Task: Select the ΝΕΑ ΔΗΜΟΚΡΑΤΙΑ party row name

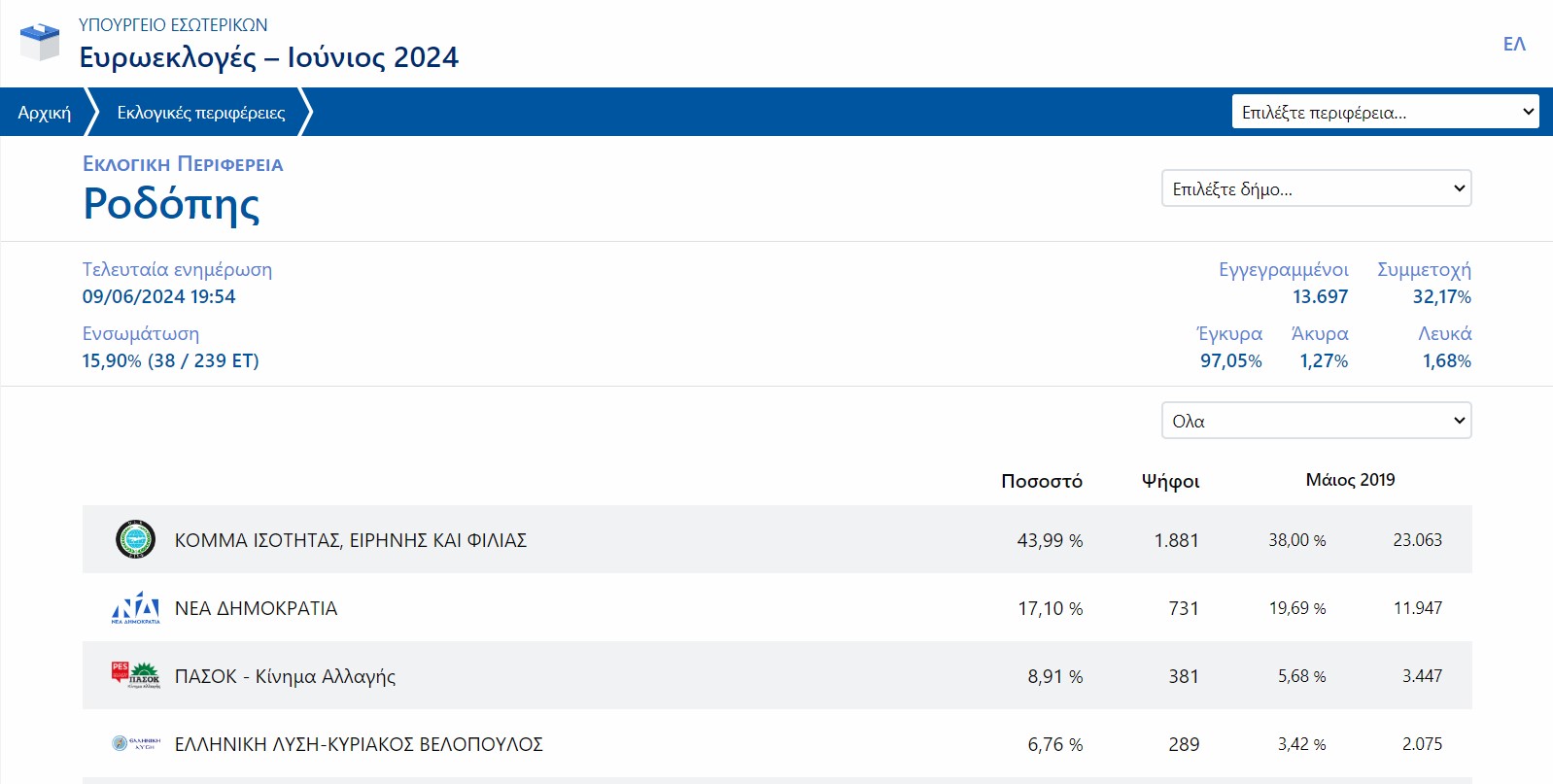Action: point(256,608)
